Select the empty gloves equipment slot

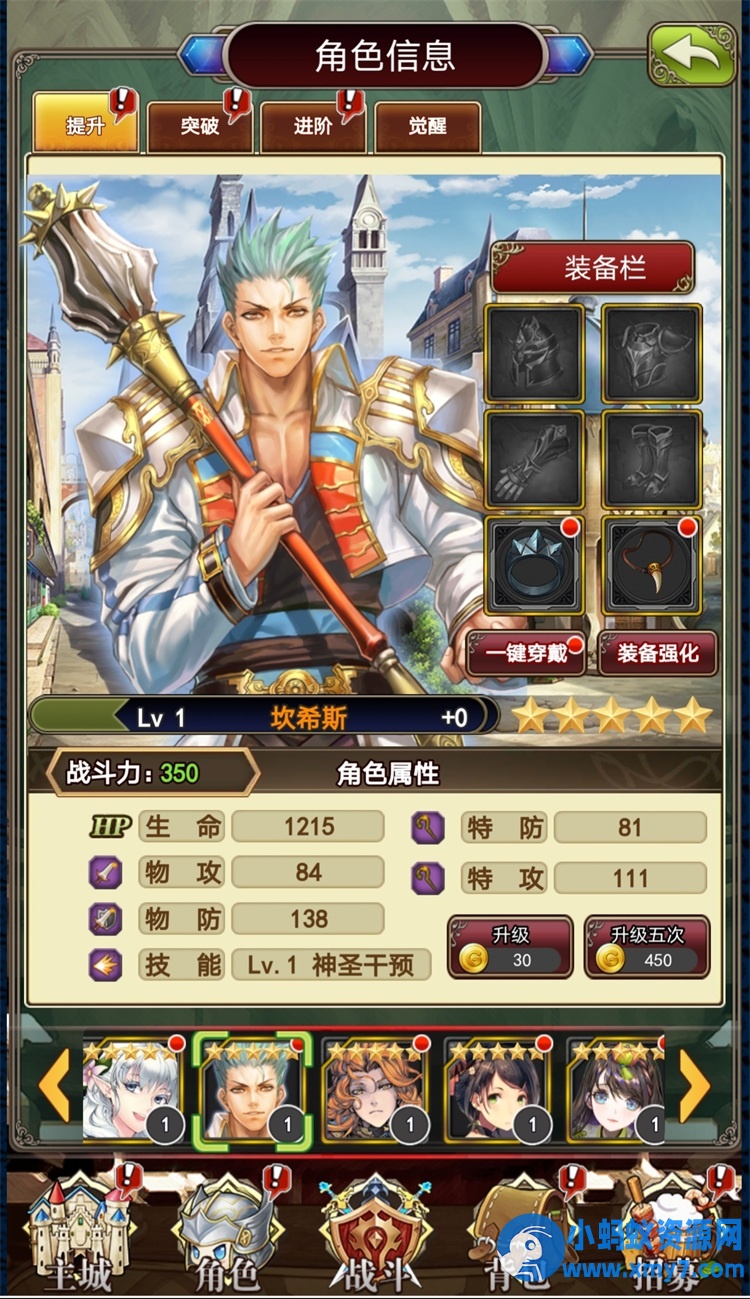(x=535, y=459)
